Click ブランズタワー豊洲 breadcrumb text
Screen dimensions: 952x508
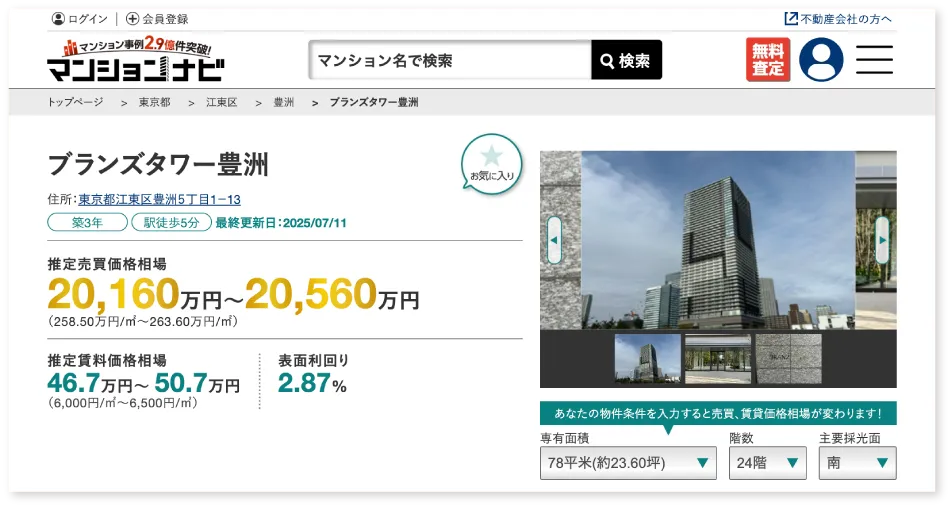374,102
